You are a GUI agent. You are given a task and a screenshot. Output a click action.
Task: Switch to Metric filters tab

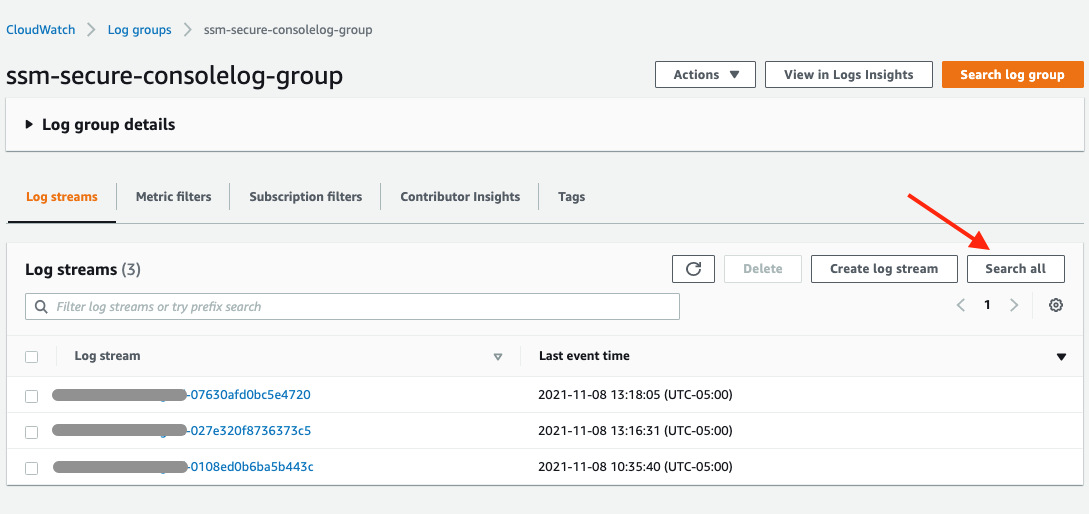[x=174, y=197]
